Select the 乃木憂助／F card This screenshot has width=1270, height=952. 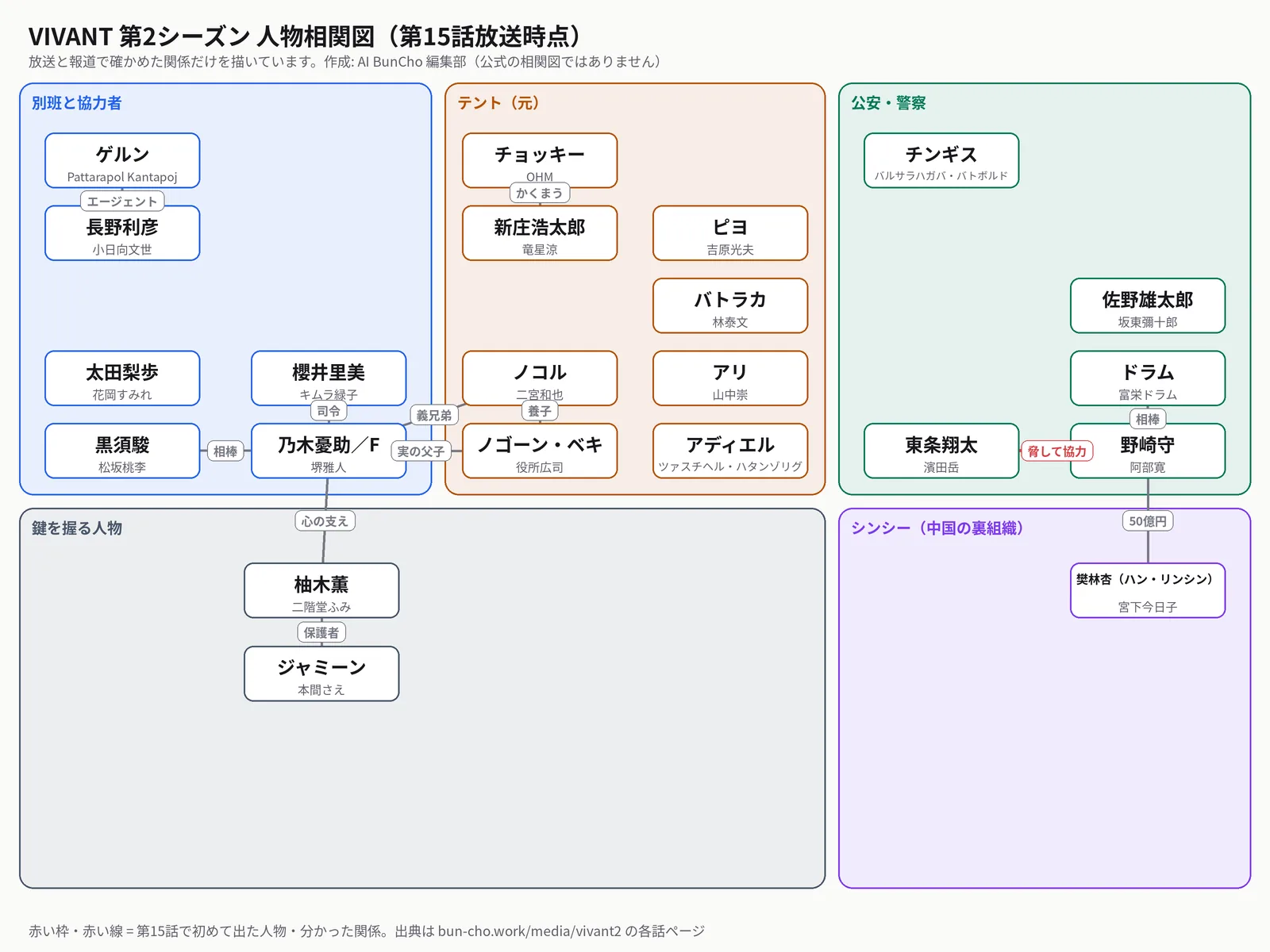(329, 451)
